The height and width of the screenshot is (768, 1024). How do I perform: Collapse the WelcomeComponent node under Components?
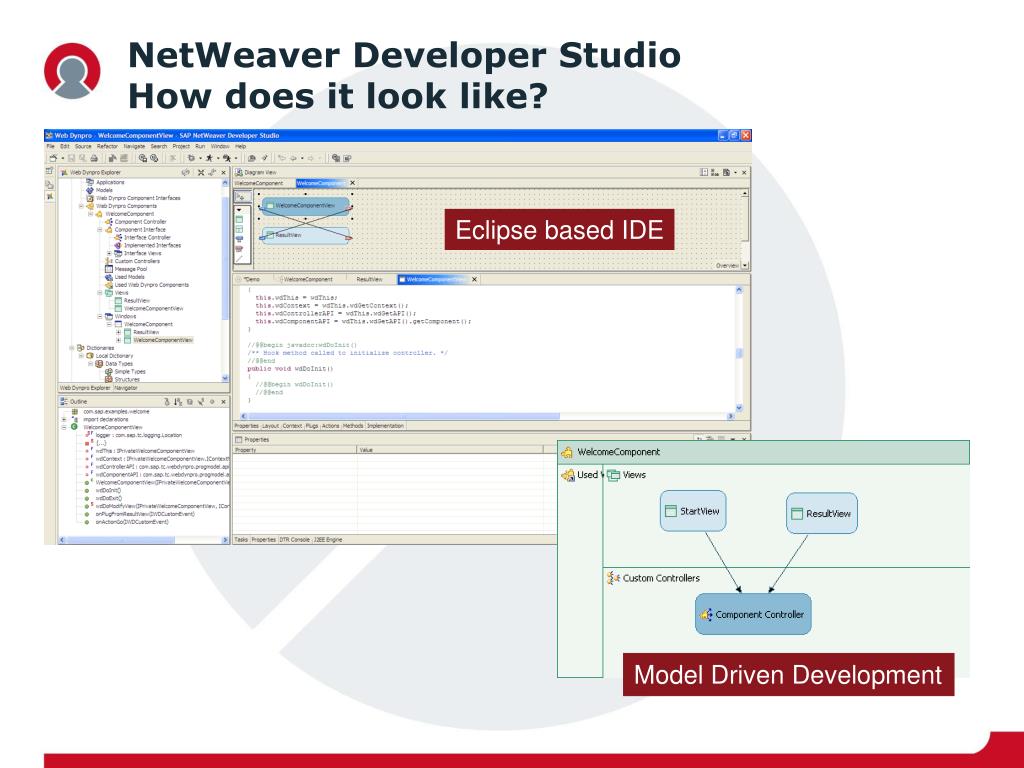coord(90,214)
